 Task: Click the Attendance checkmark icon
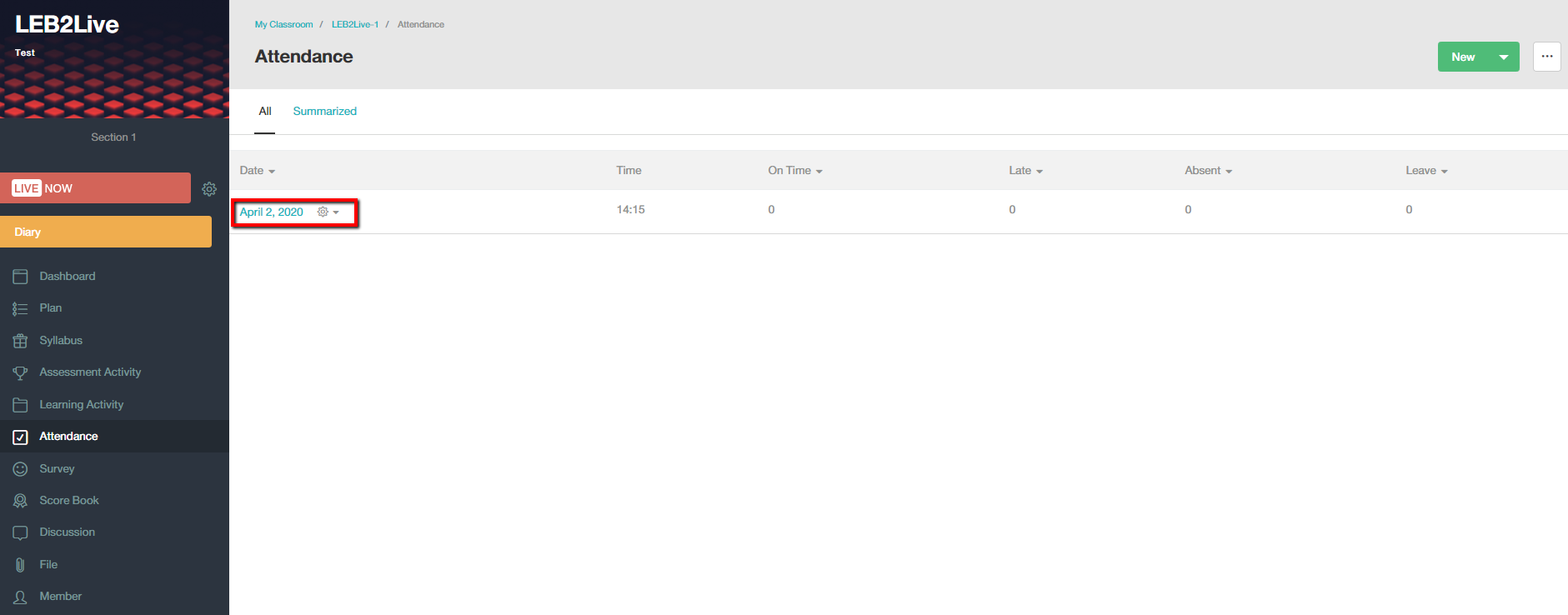point(20,437)
